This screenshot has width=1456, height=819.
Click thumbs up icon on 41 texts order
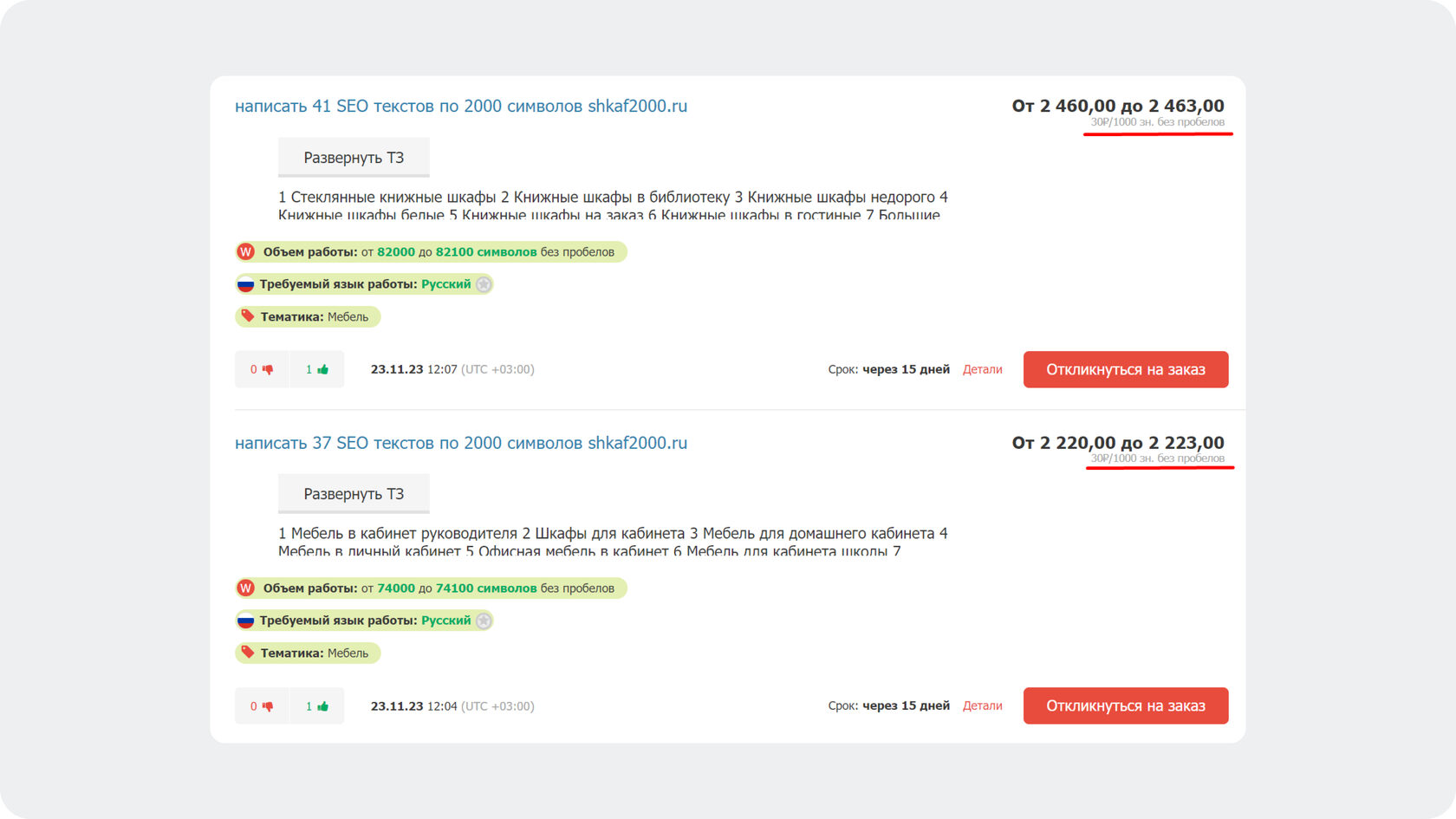coord(322,370)
